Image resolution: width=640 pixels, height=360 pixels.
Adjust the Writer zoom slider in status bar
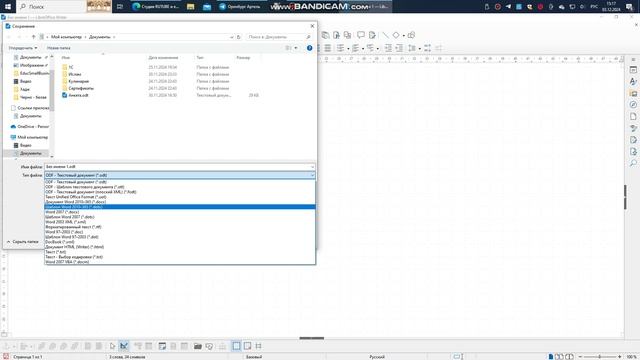point(600,357)
